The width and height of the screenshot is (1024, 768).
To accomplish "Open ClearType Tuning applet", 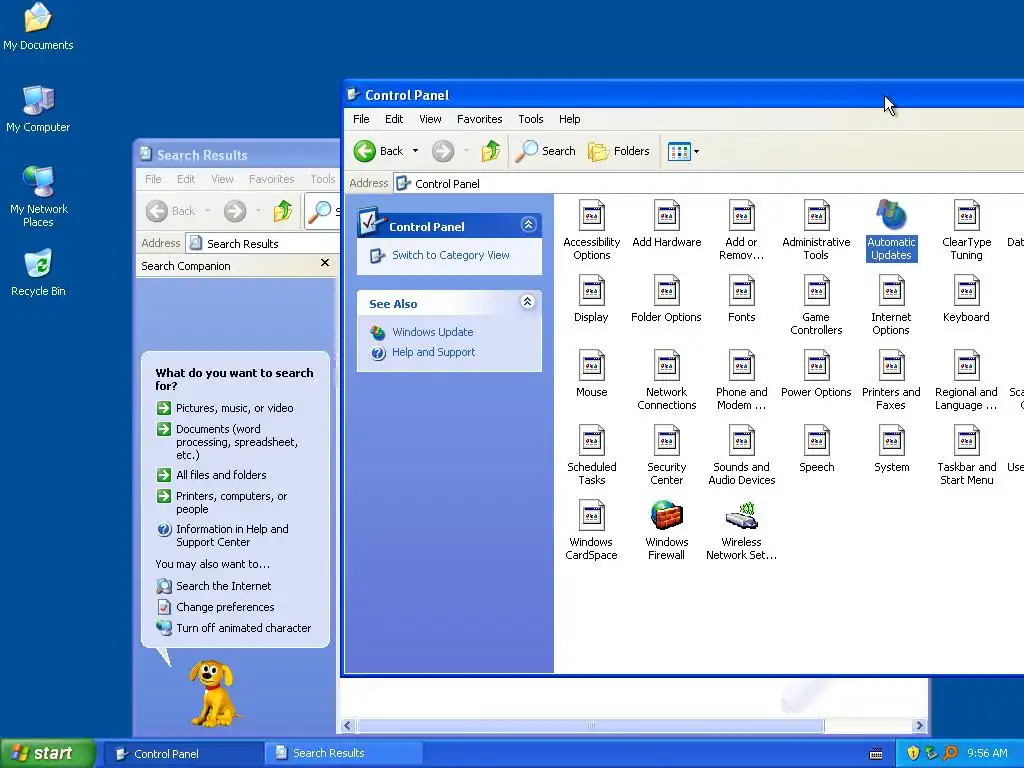I will [966, 230].
